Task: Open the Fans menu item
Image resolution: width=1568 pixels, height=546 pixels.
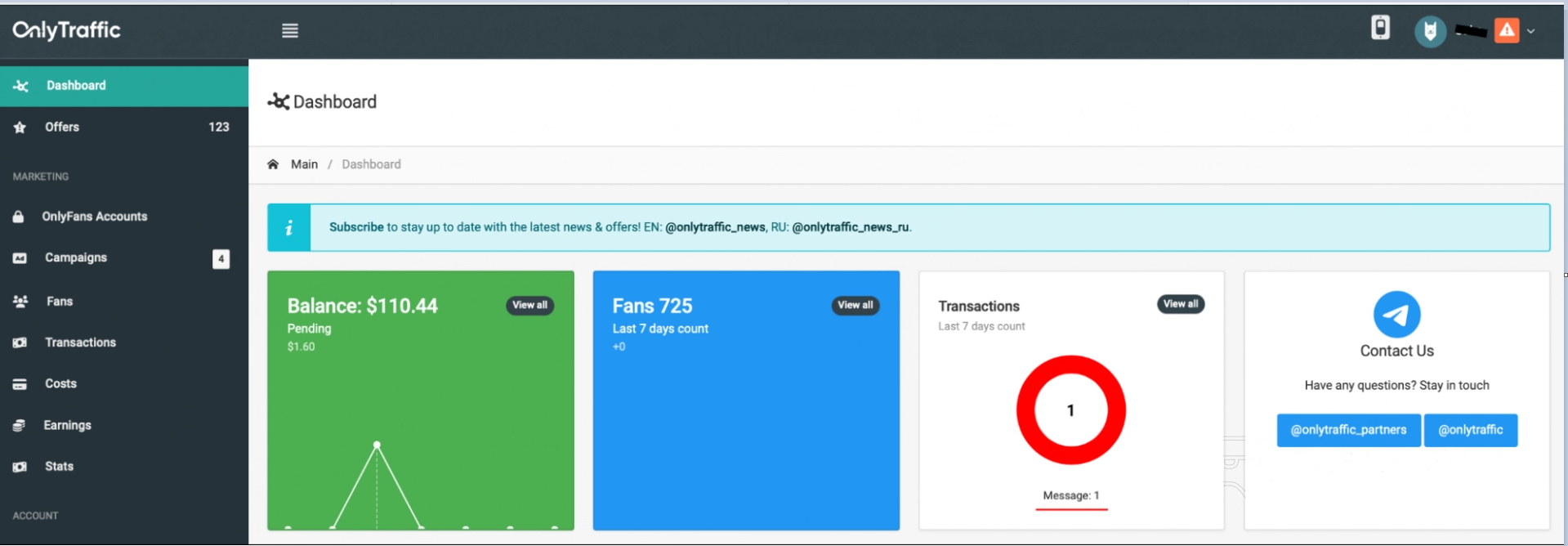Action: [x=124, y=302]
